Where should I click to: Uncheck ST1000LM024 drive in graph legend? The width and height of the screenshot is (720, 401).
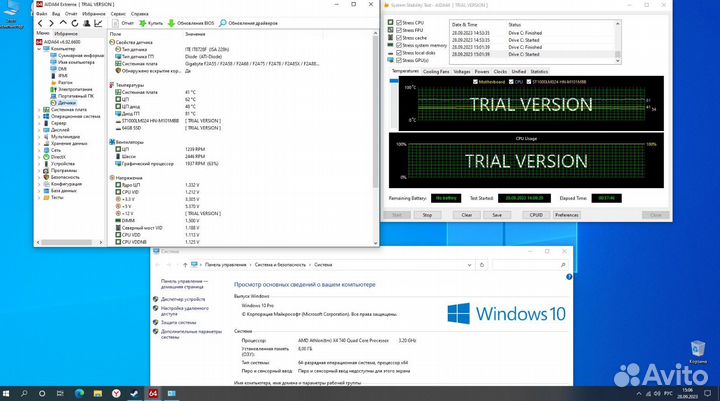coord(529,82)
